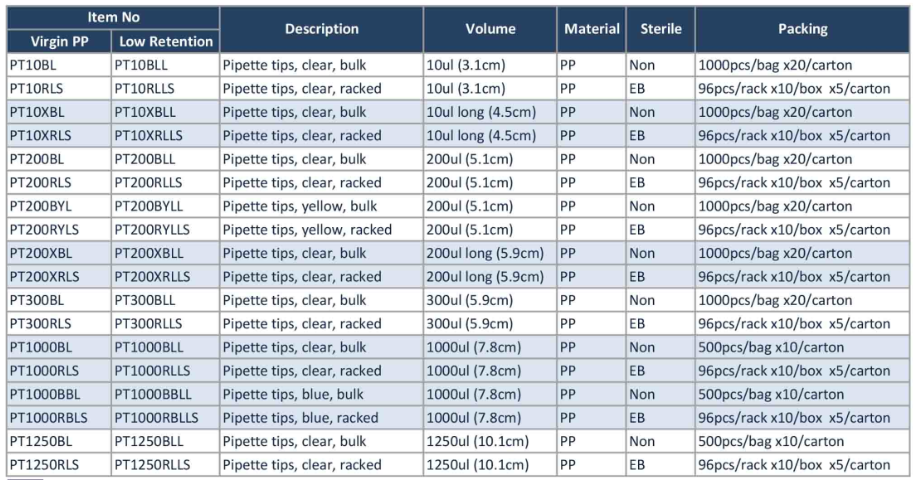Select the Packing column header
Image resolution: width=918 pixels, height=483 pixels.
click(x=802, y=30)
